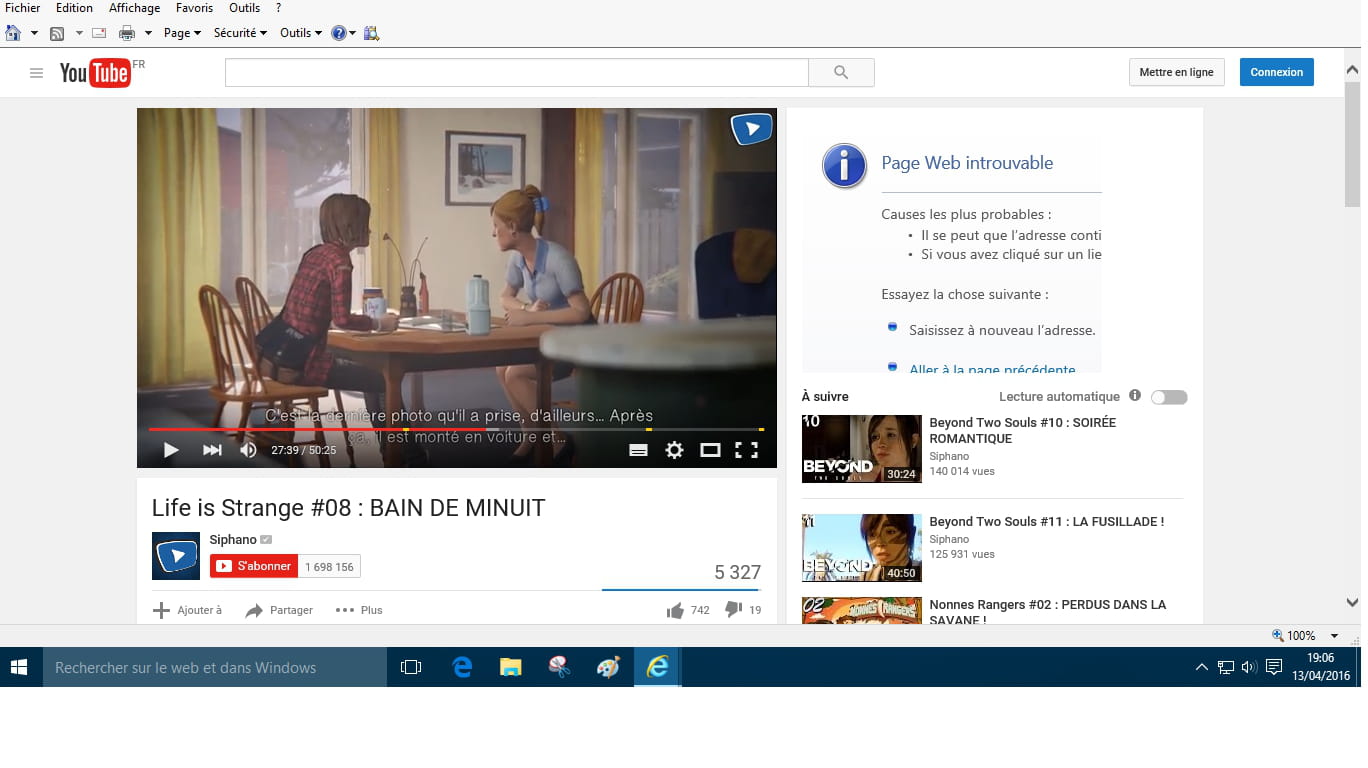
Task: Open Beyond Two Souls #11 LA FUSILLADE title
Action: point(1047,521)
